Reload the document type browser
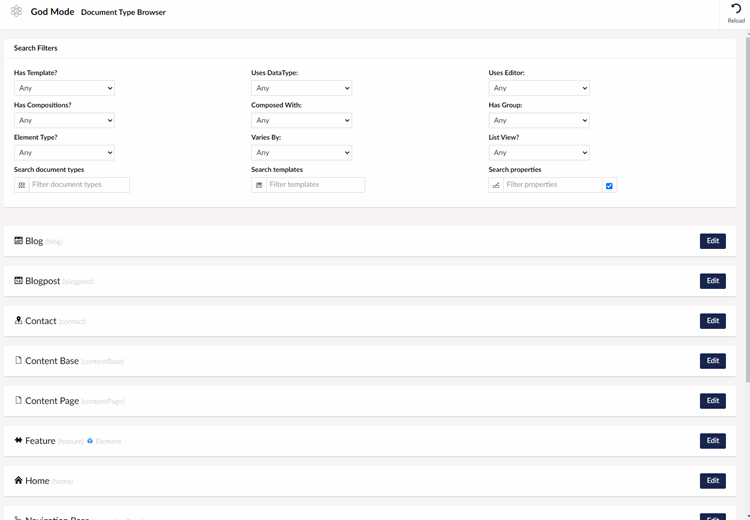 736,13
